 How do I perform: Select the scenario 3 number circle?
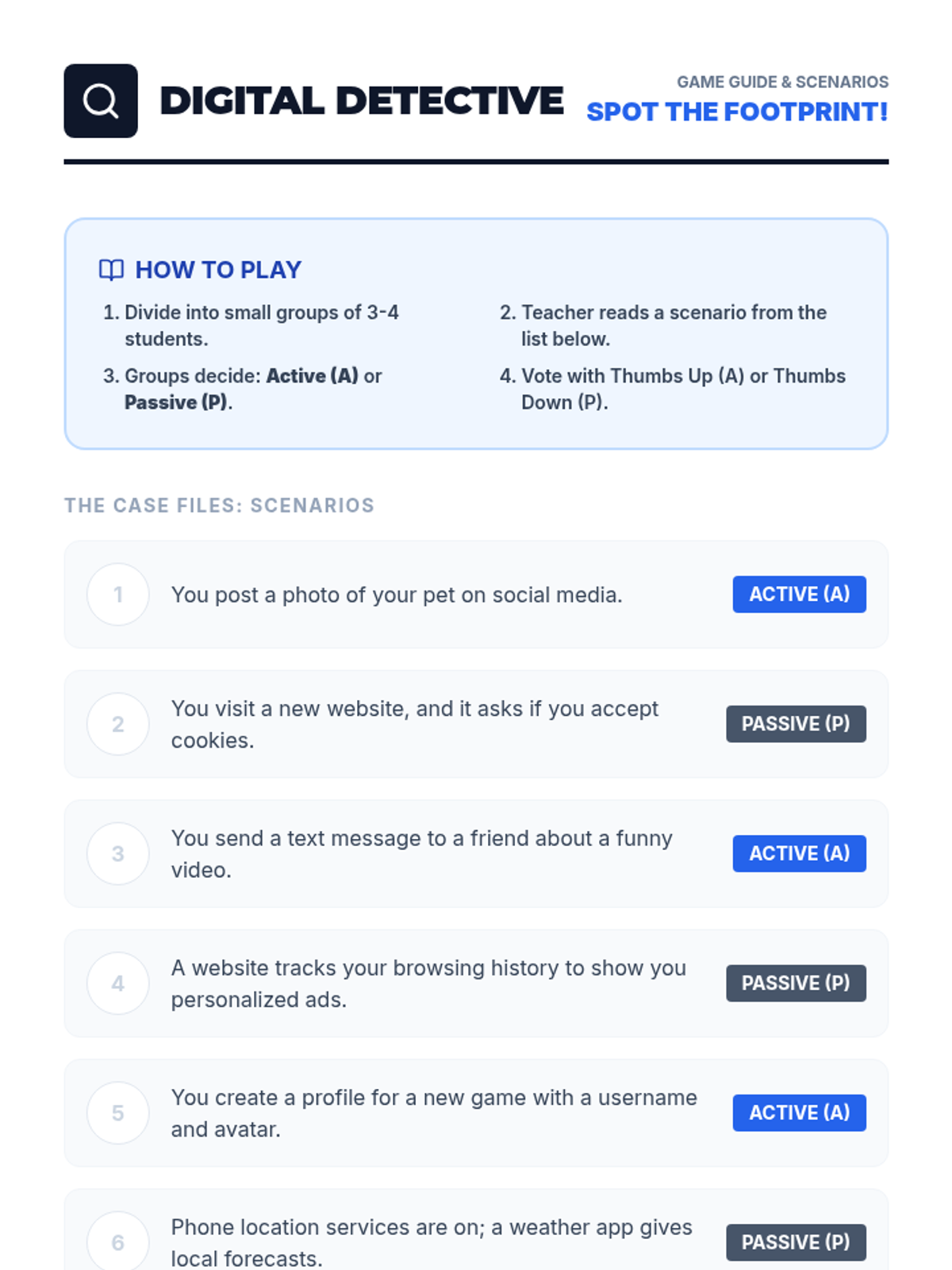pyautogui.click(x=118, y=854)
